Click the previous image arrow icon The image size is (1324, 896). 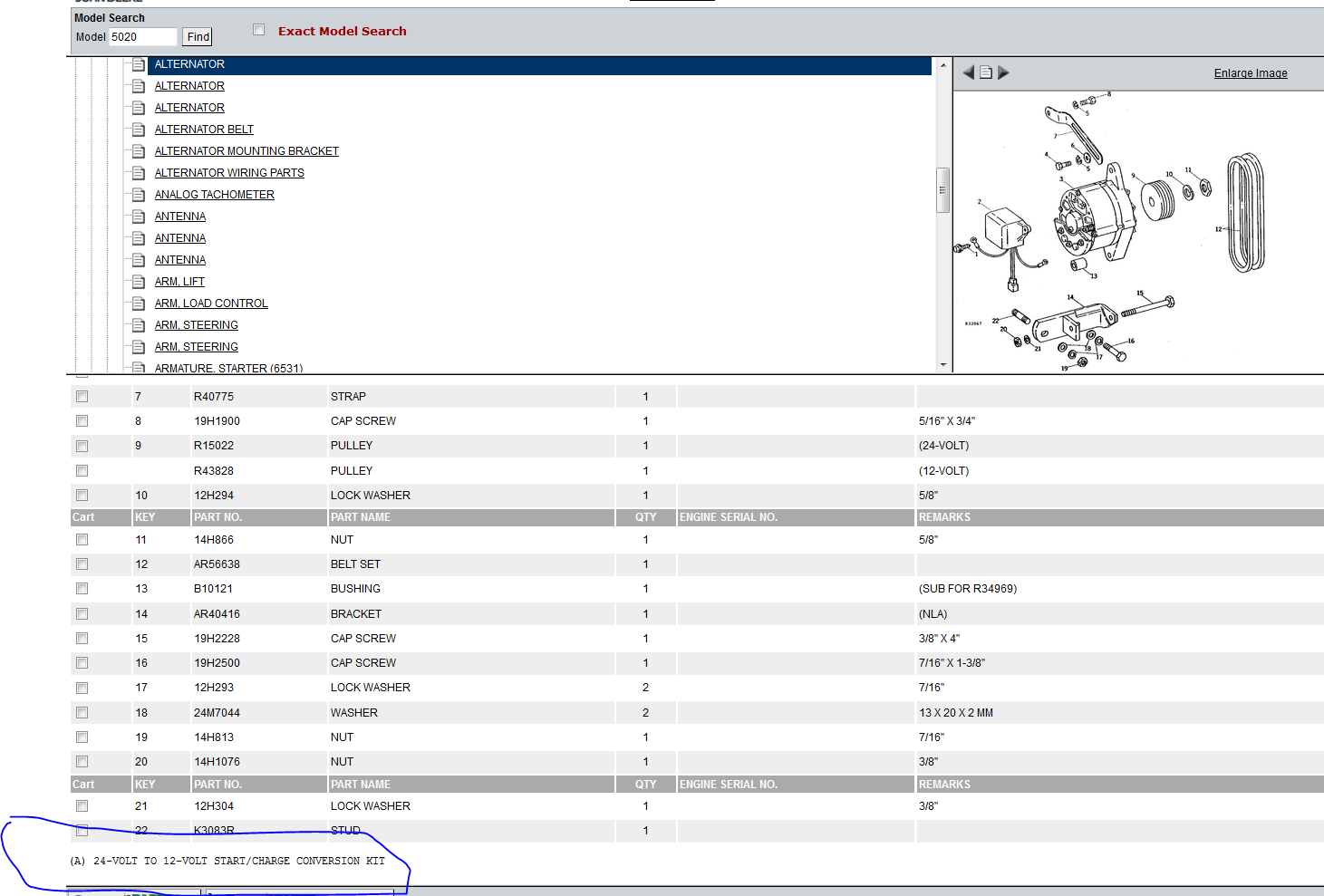pyautogui.click(x=968, y=72)
